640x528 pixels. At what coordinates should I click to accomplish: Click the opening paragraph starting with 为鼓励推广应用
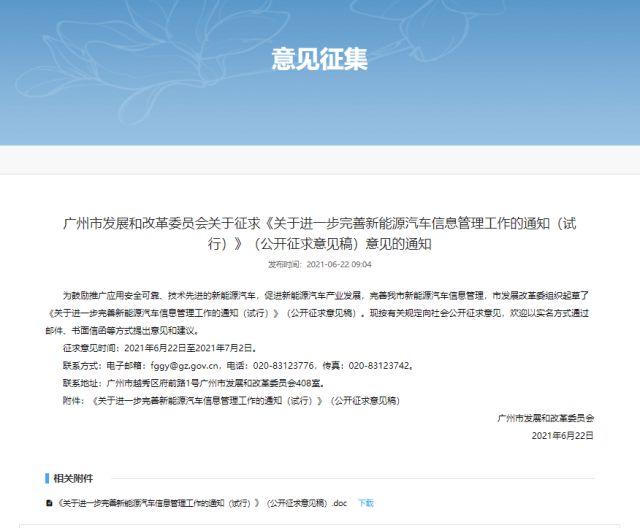[318, 313]
